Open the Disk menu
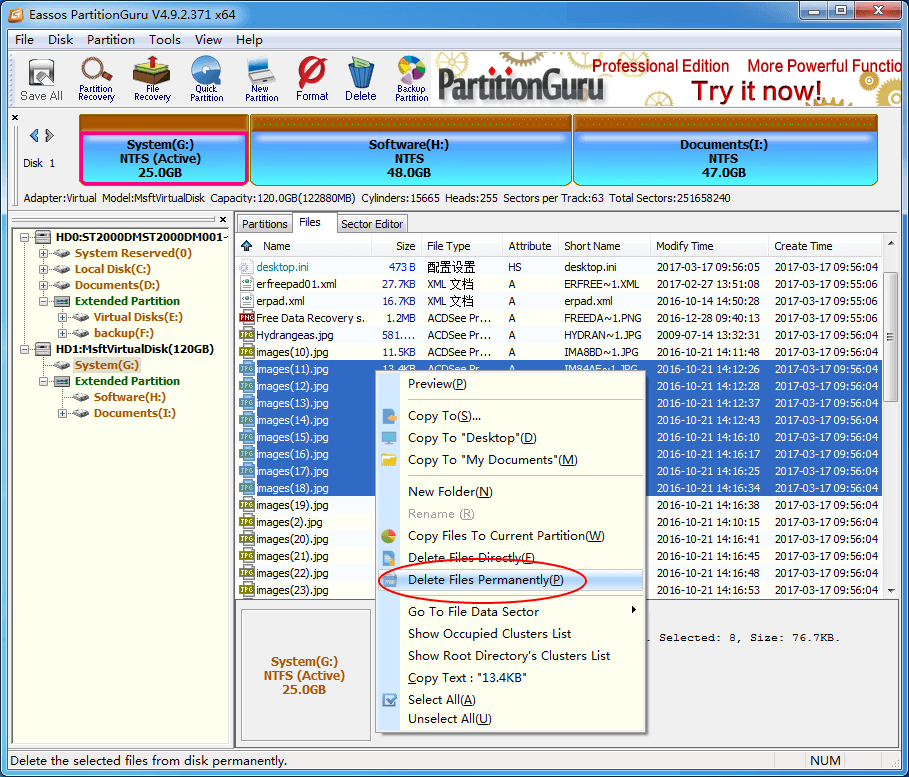This screenshot has height=777, width=909. click(x=60, y=39)
